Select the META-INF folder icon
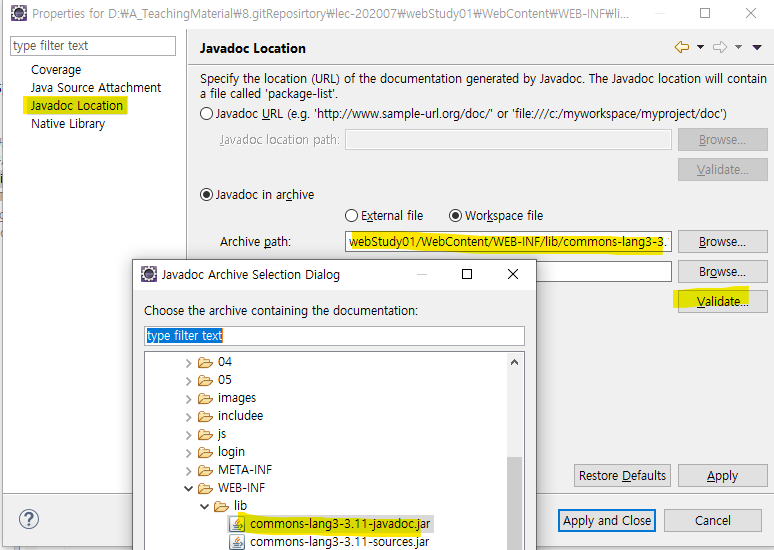The height and width of the screenshot is (550, 774). coord(205,471)
